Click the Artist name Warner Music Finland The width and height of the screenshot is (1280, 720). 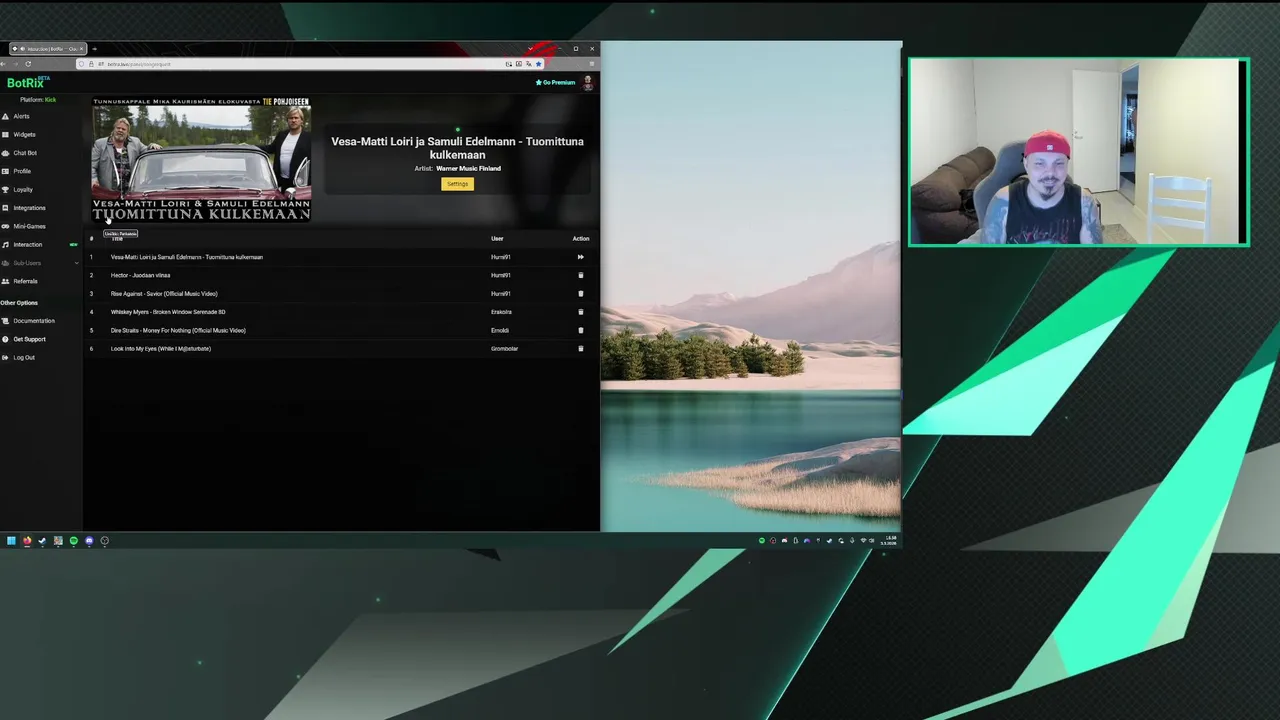(468, 168)
